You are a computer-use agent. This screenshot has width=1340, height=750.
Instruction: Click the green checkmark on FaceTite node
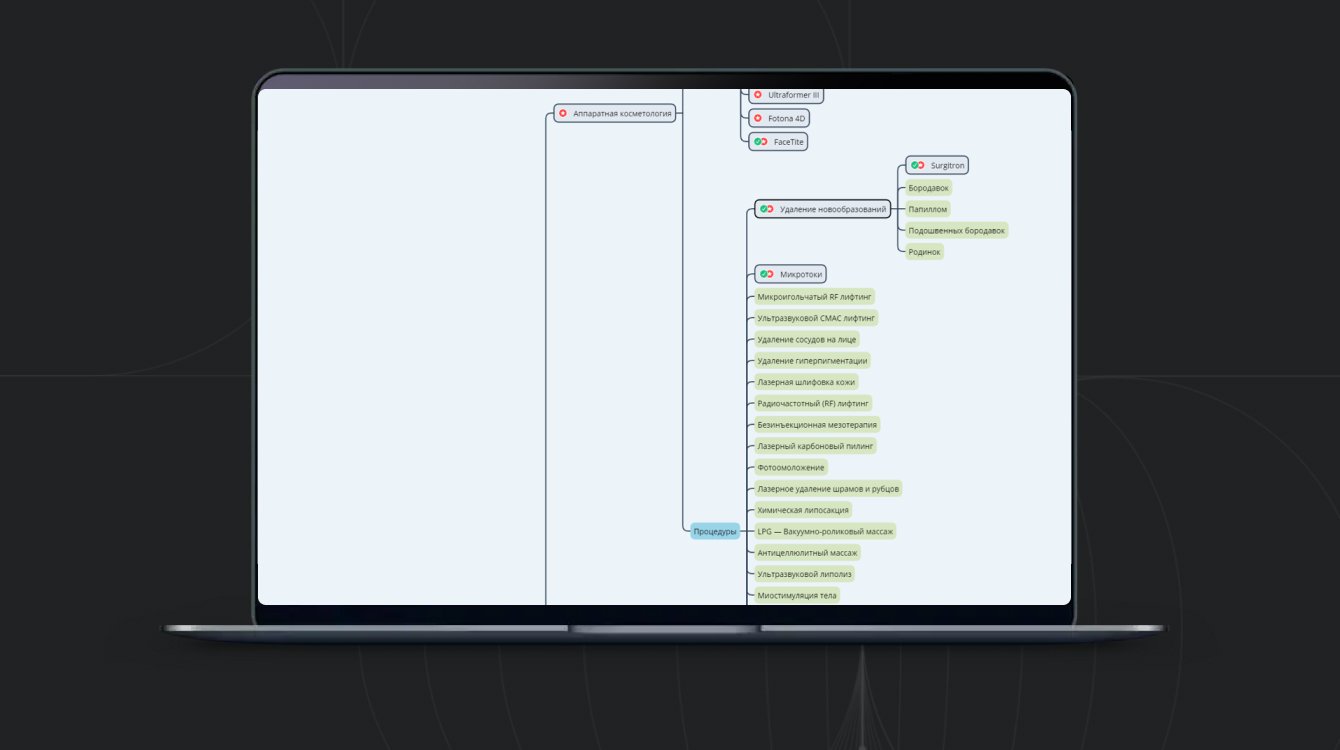[758, 142]
